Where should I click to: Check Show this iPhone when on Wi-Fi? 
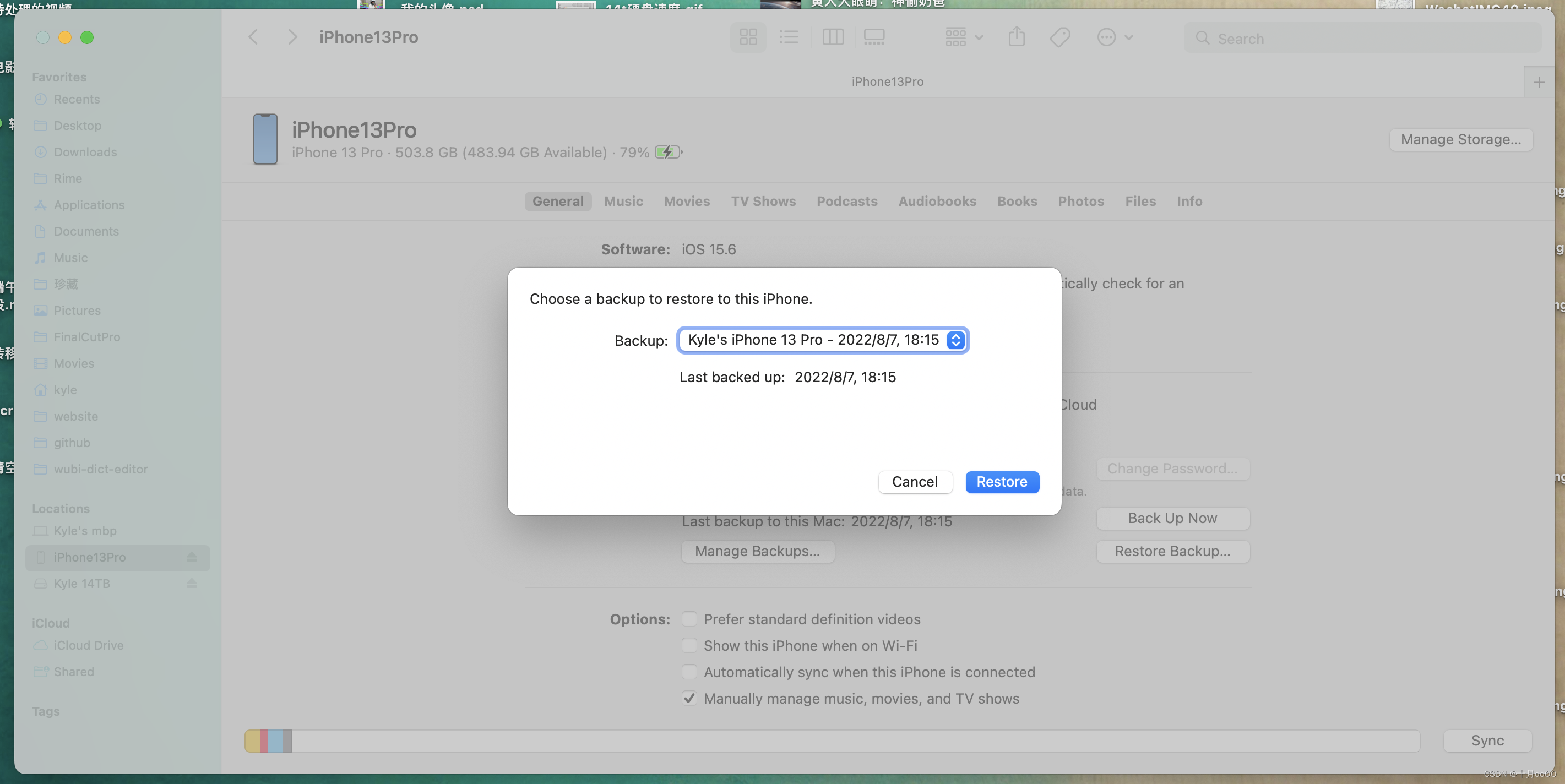[x=689, y=646]
